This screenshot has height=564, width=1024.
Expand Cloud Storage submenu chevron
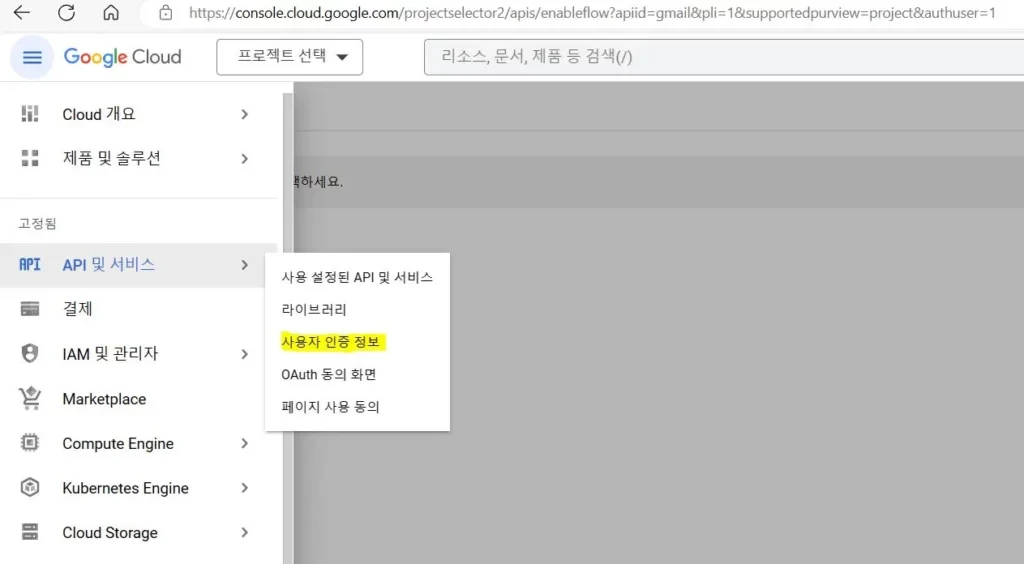point(244,533)
